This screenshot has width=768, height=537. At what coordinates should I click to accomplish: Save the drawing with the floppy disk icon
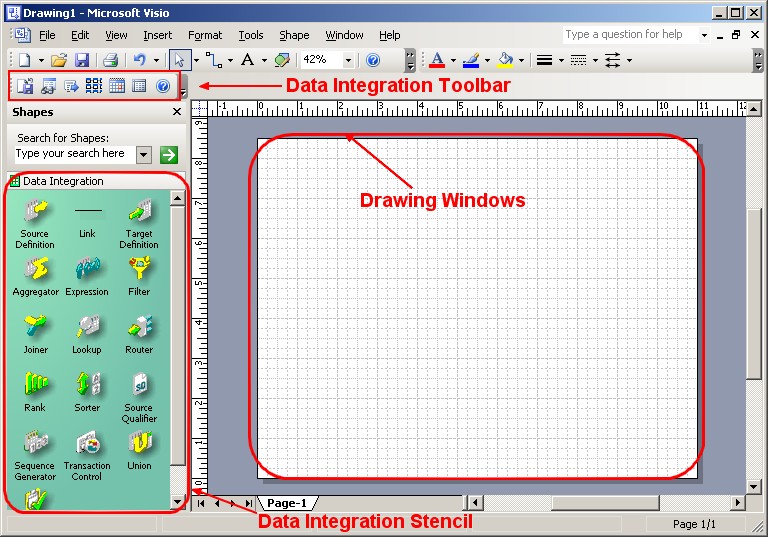coord(81,60)
